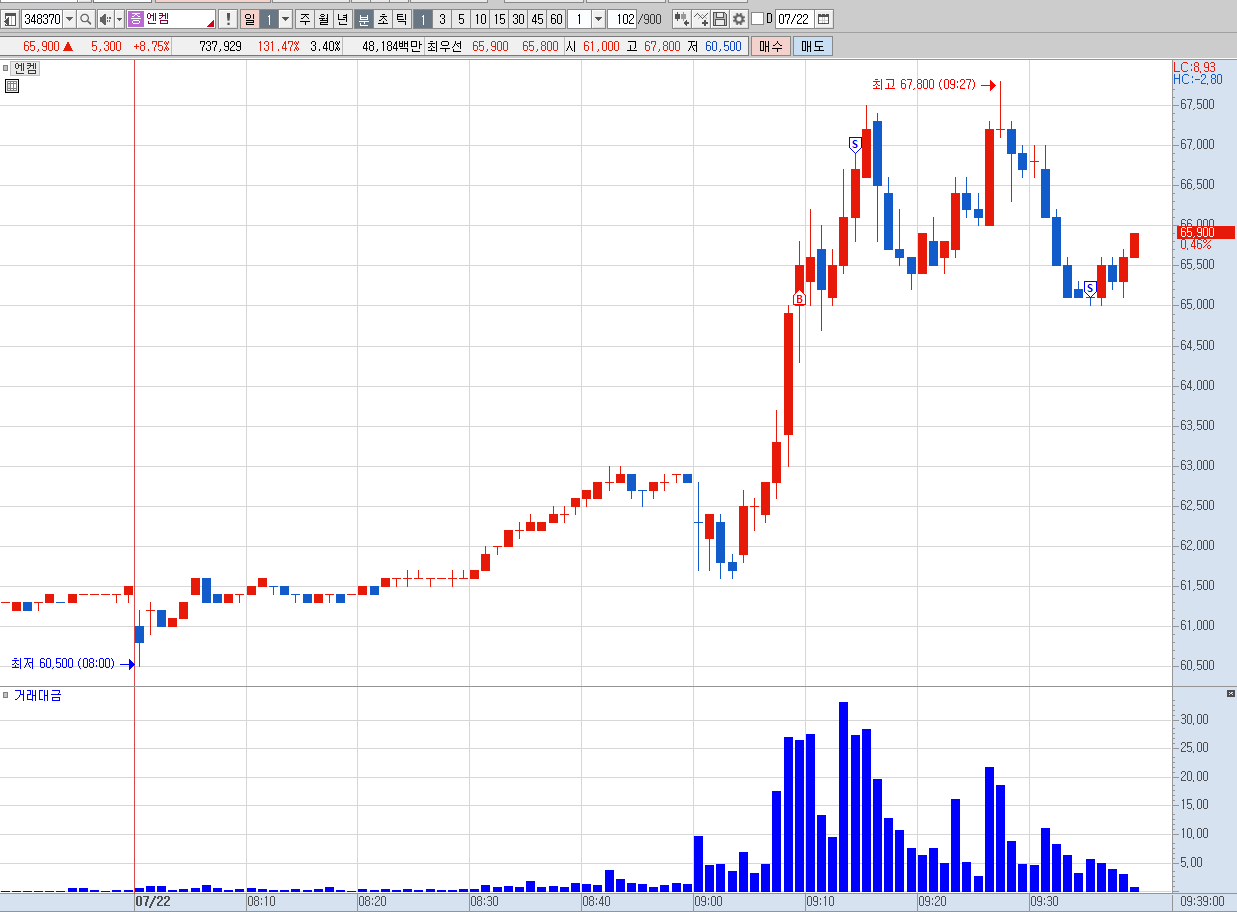Click the add indicator line icon
The height and width of the screenshot is (912, 1237).
701,19
